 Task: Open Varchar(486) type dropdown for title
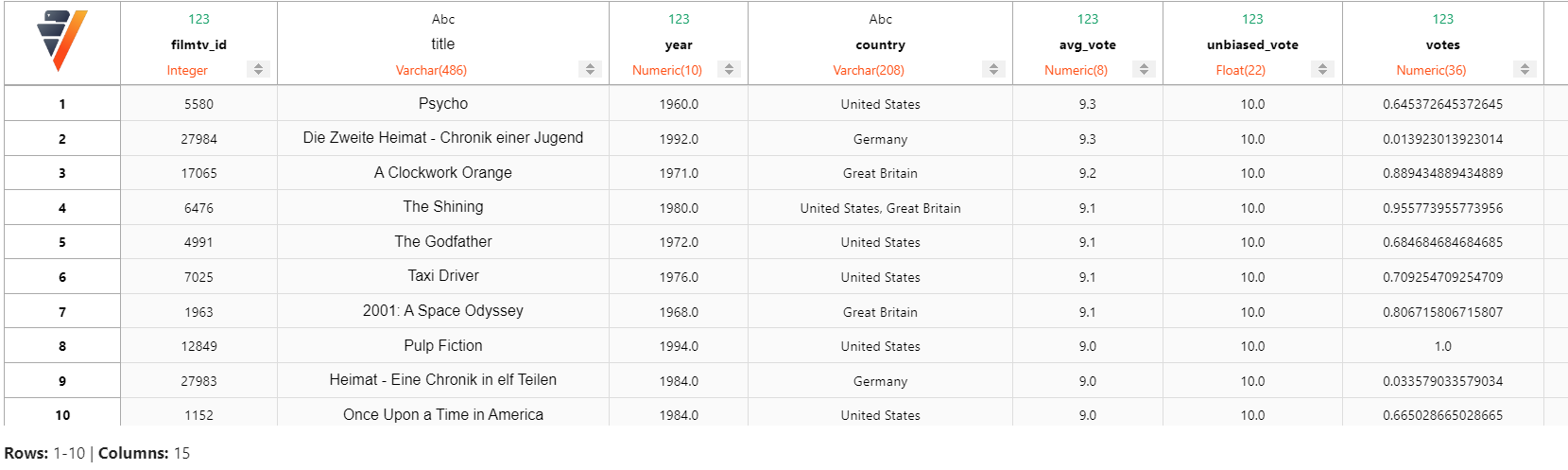click(431, 70)
